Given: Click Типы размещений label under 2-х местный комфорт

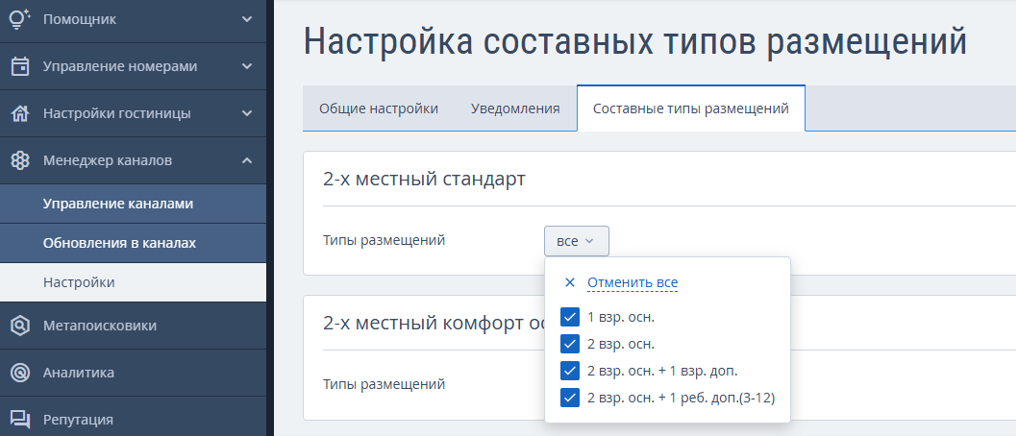Looking at the screenshot, I should pyautogui.click(x=384, y=384).
